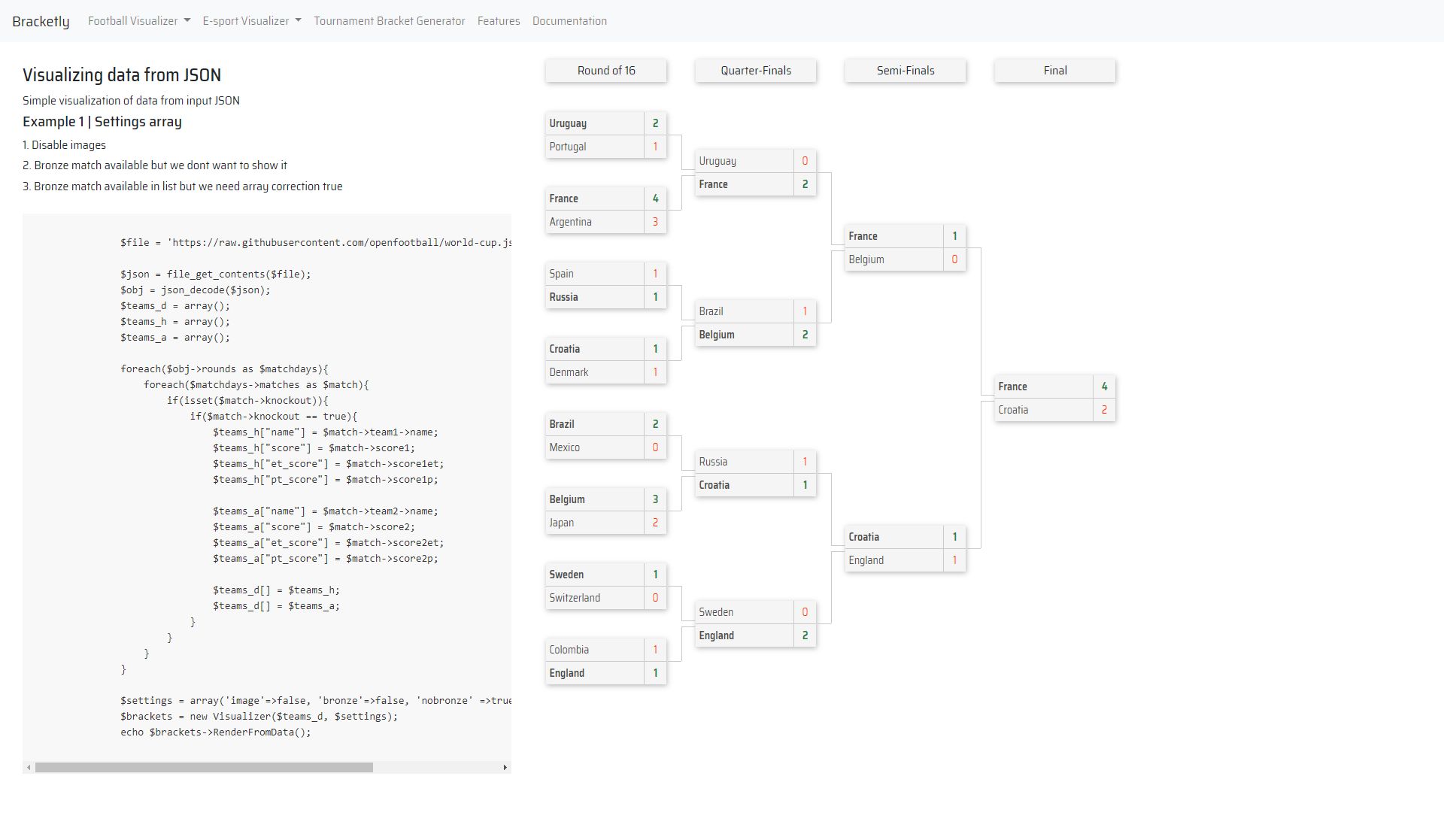The width and height of the screenshot is (1444, 840).
Task: Open the Football Visualizer dropdown menu
Action: coord(138,21)
